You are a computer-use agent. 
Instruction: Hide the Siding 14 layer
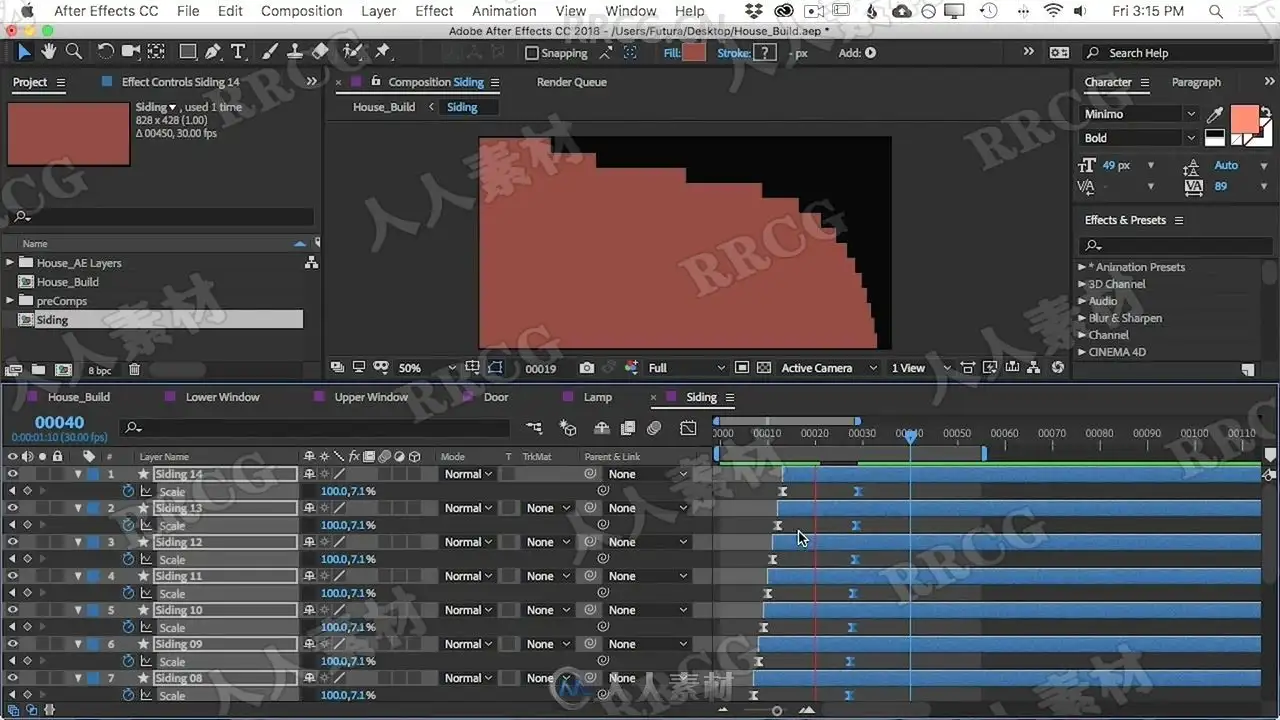pyautogui.click(x=12, y=474)
